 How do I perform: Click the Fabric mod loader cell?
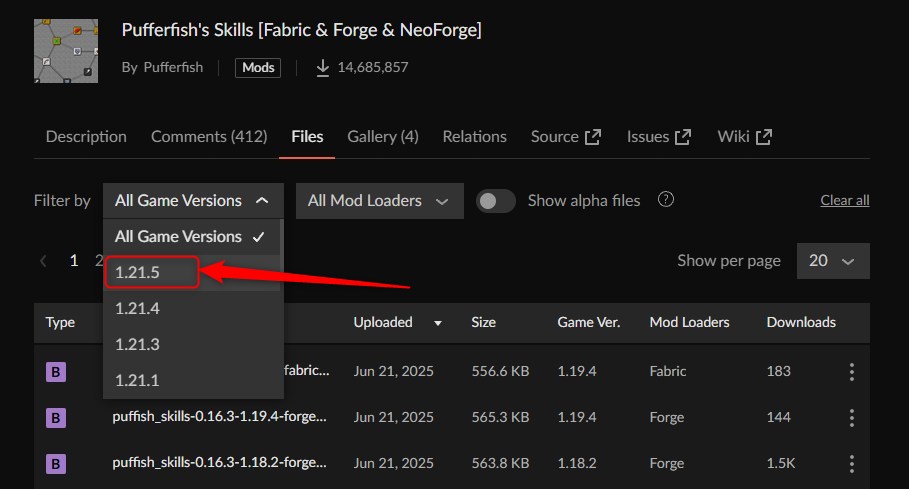(668, 371)
